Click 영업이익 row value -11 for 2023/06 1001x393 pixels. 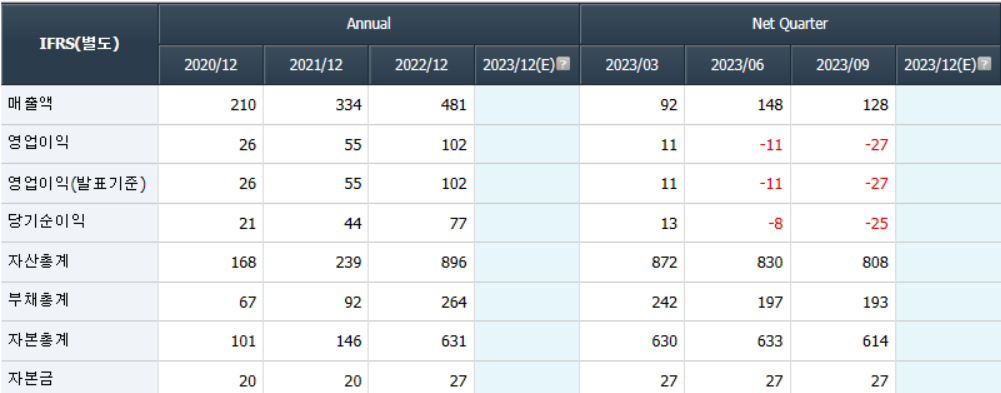tap(771, 145)
